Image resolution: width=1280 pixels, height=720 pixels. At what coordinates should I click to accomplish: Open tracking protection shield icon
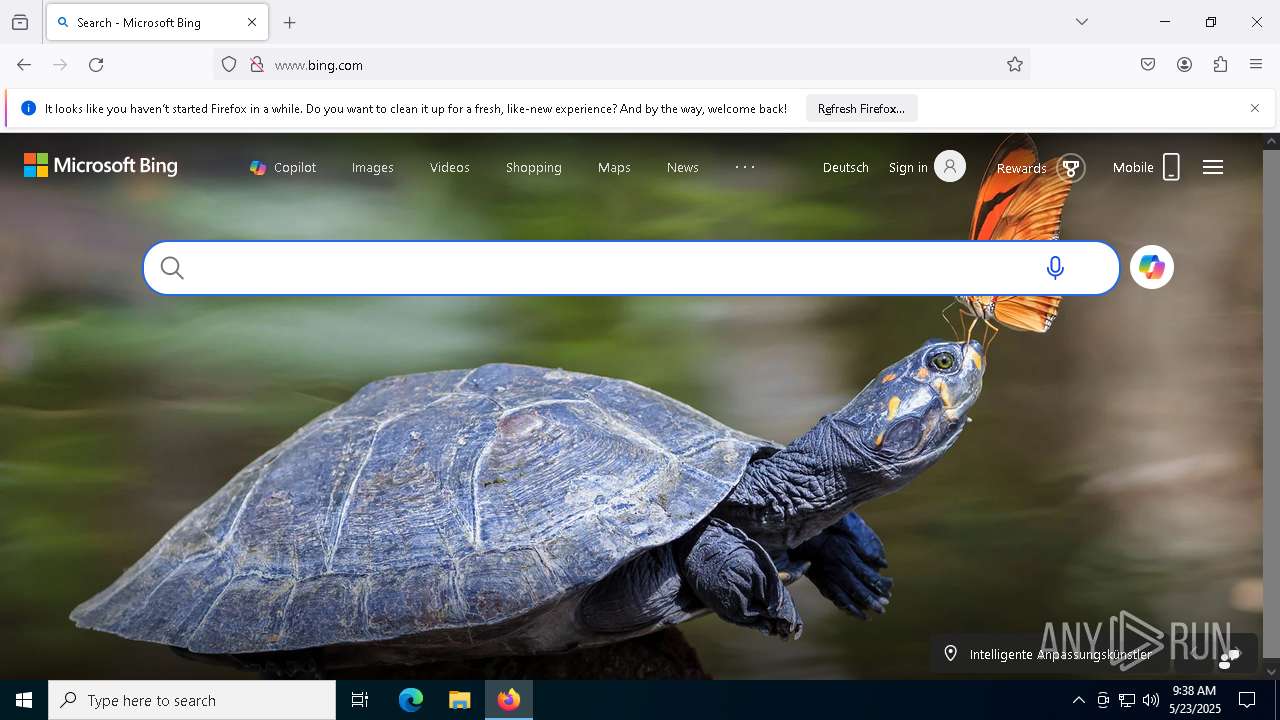229,65
